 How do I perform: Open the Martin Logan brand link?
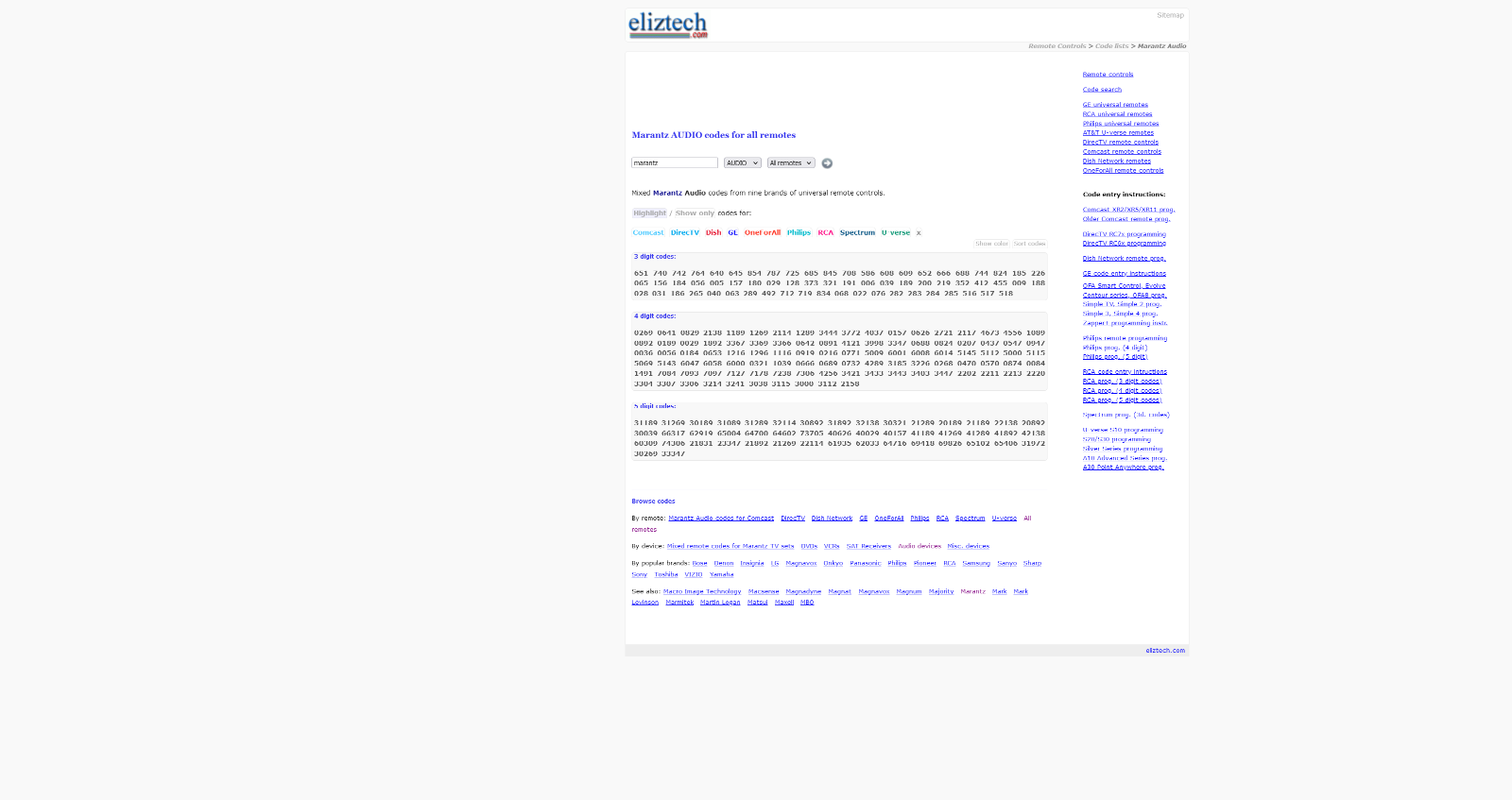(720, 603)
